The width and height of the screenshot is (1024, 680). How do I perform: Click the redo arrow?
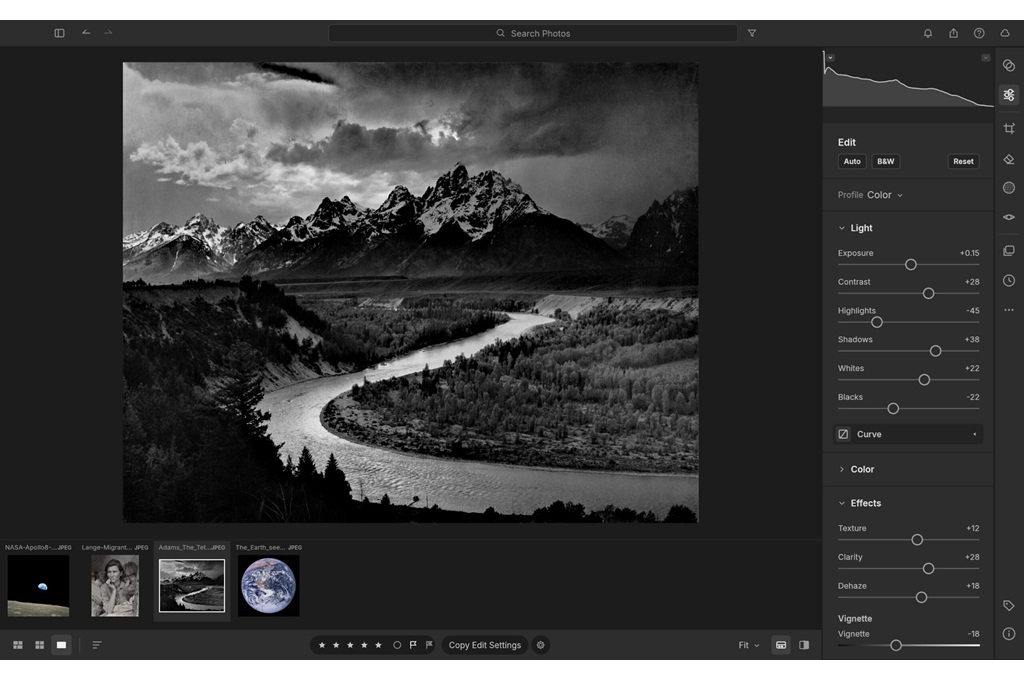pyautogui.click(x=108, y=33)
